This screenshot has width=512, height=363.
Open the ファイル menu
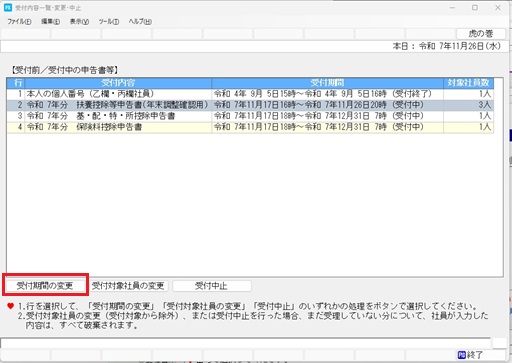pyautogui.click(x=19, y=22)
